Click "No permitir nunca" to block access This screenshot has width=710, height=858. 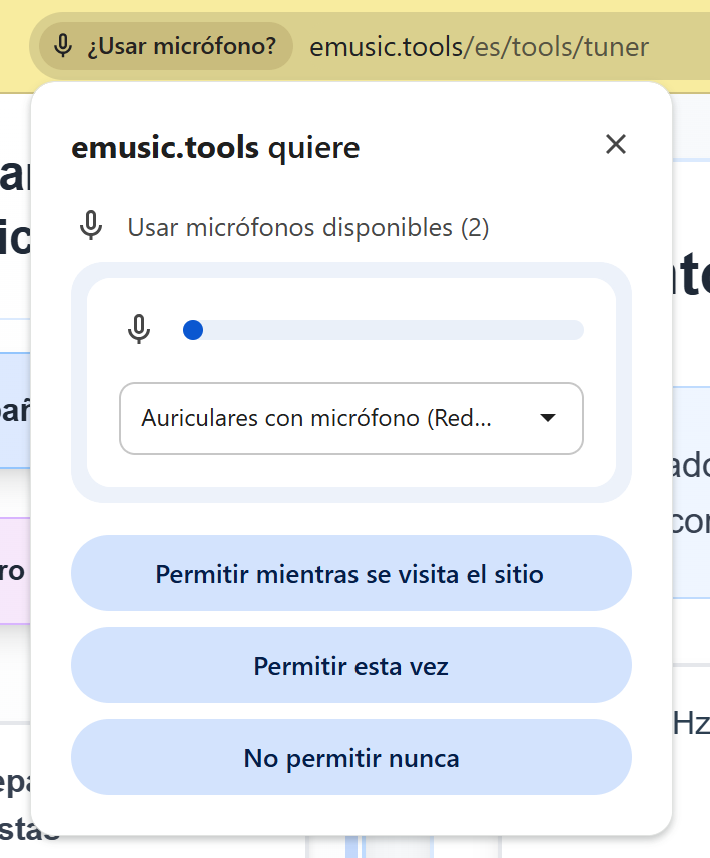point(350,757)
